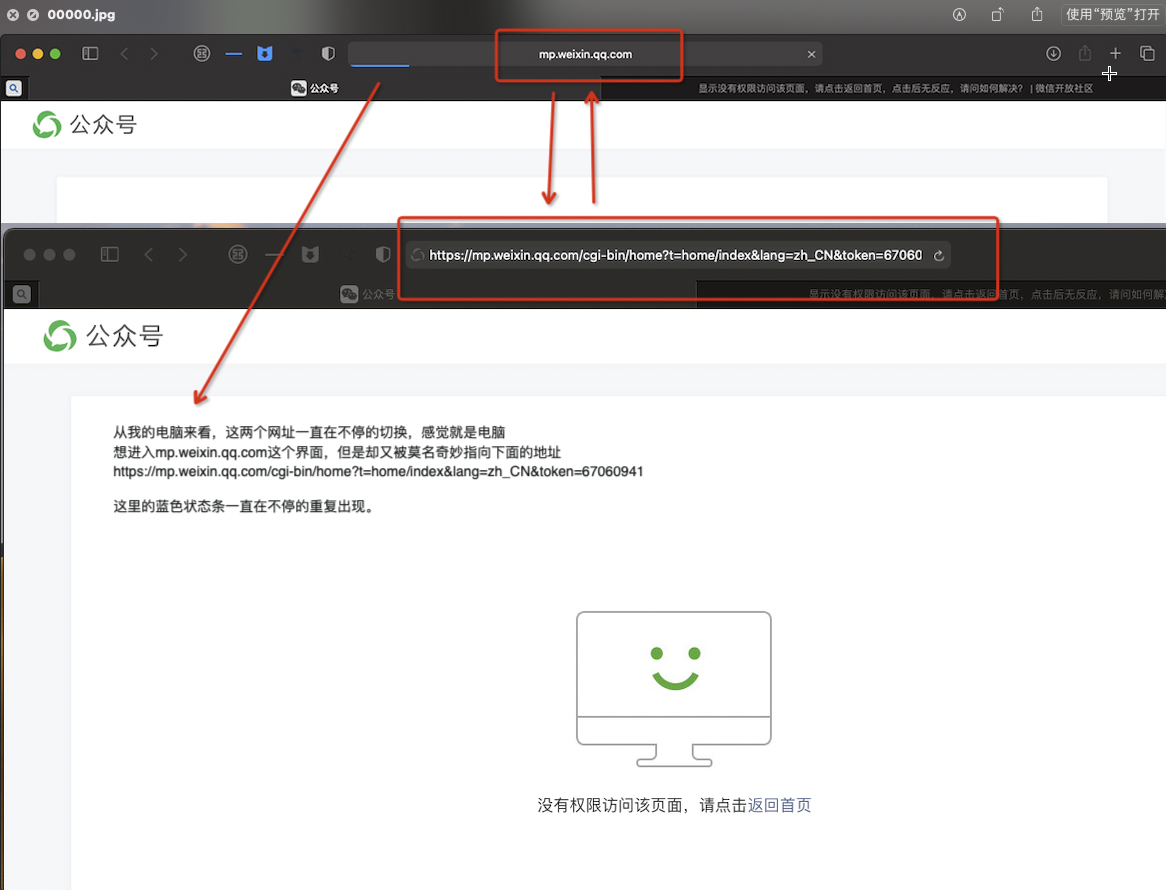Click the https://mp.weixin.qq.com/cgi-bin URL field

click(x=678, y=255)
